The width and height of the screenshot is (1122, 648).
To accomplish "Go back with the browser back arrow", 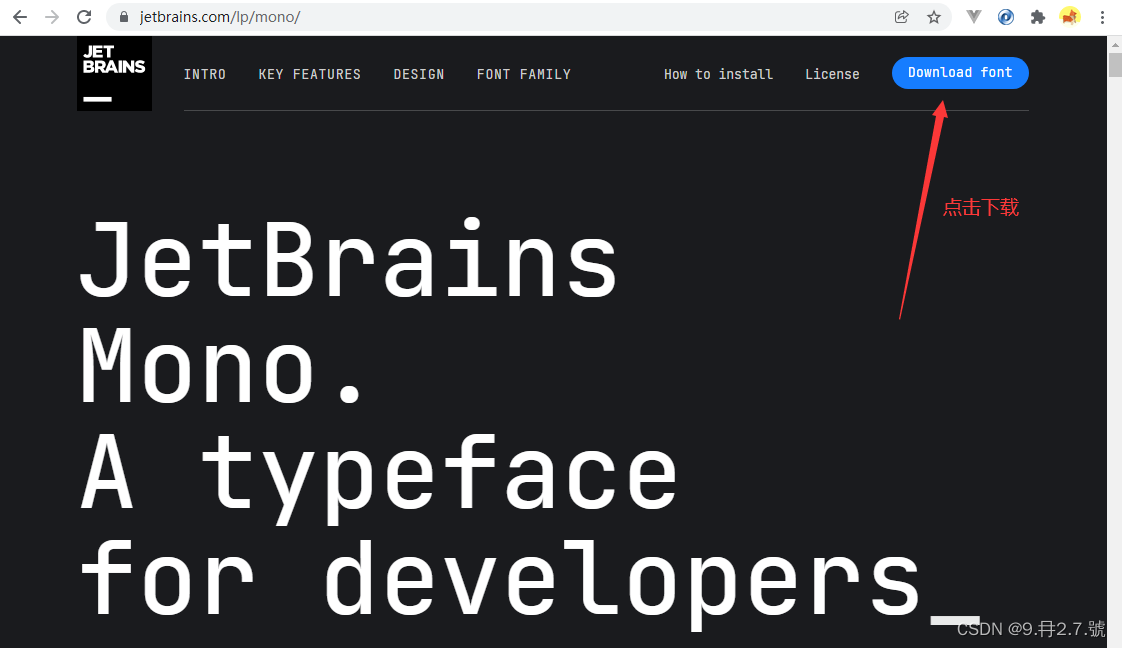I will point(20,17).
